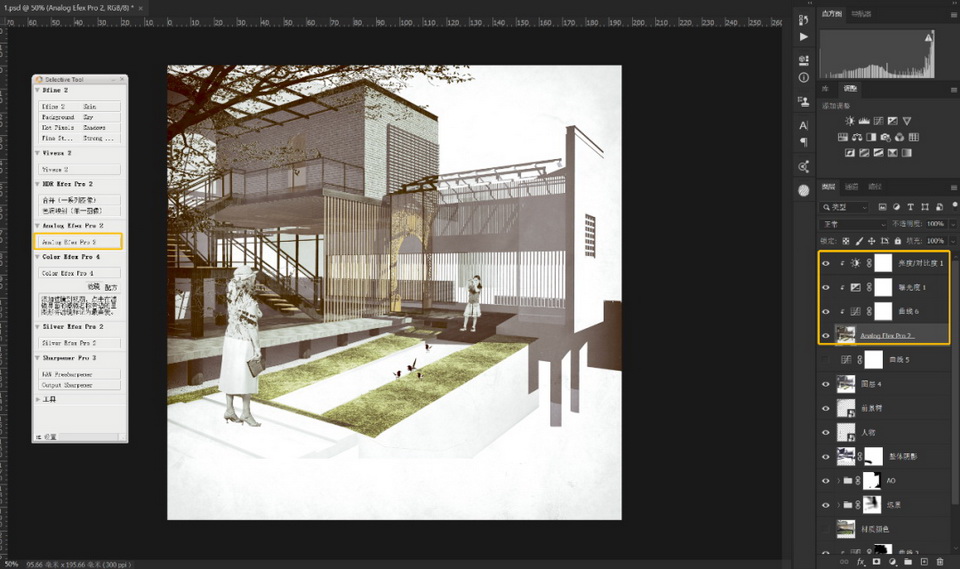The height and width of the screenshot is (569, 960).
Task: Open the Paragraph panel icon
Action: coord(804,142)
